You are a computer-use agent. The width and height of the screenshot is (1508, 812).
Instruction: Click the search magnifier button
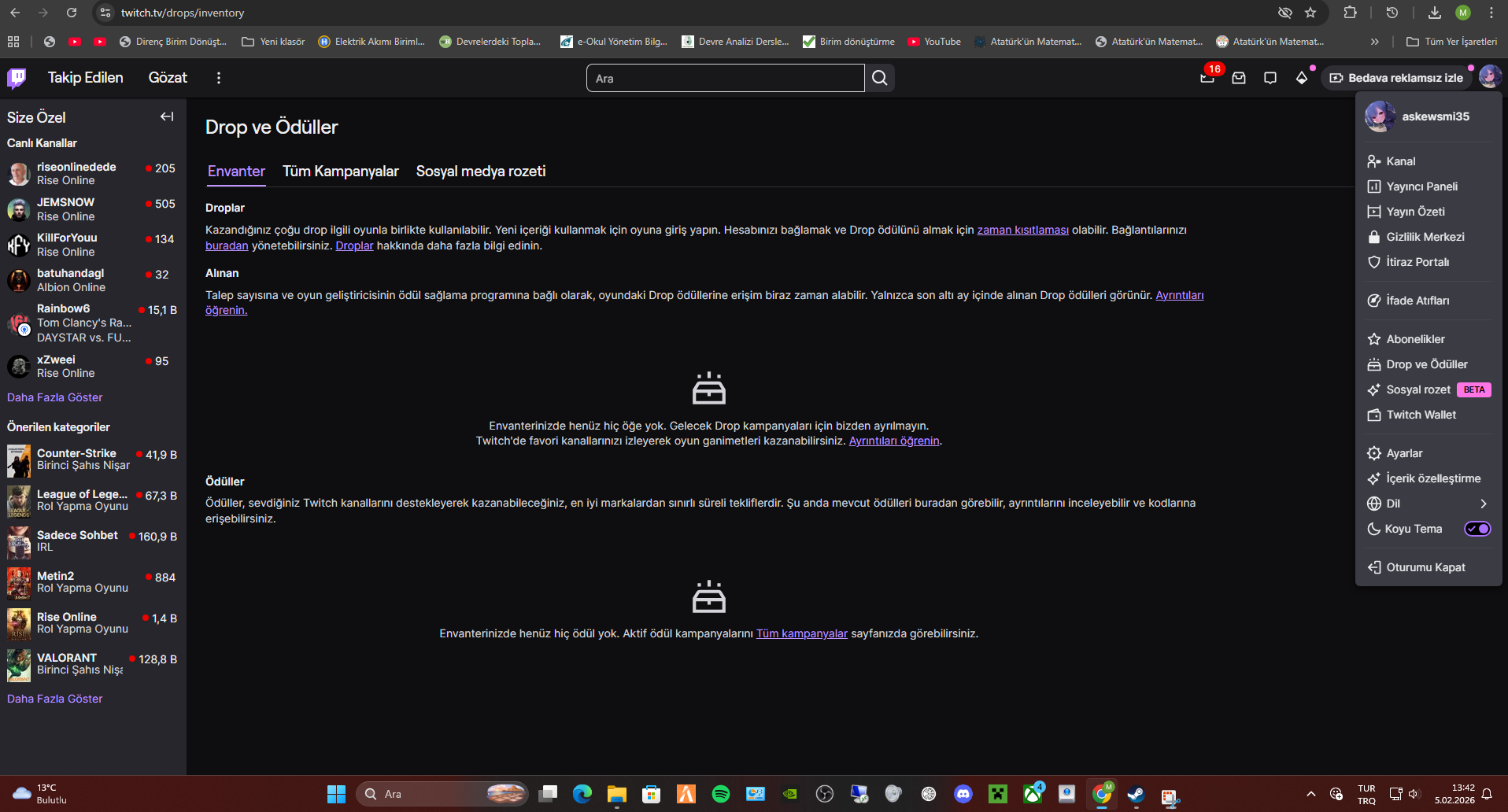click(880, 78)
